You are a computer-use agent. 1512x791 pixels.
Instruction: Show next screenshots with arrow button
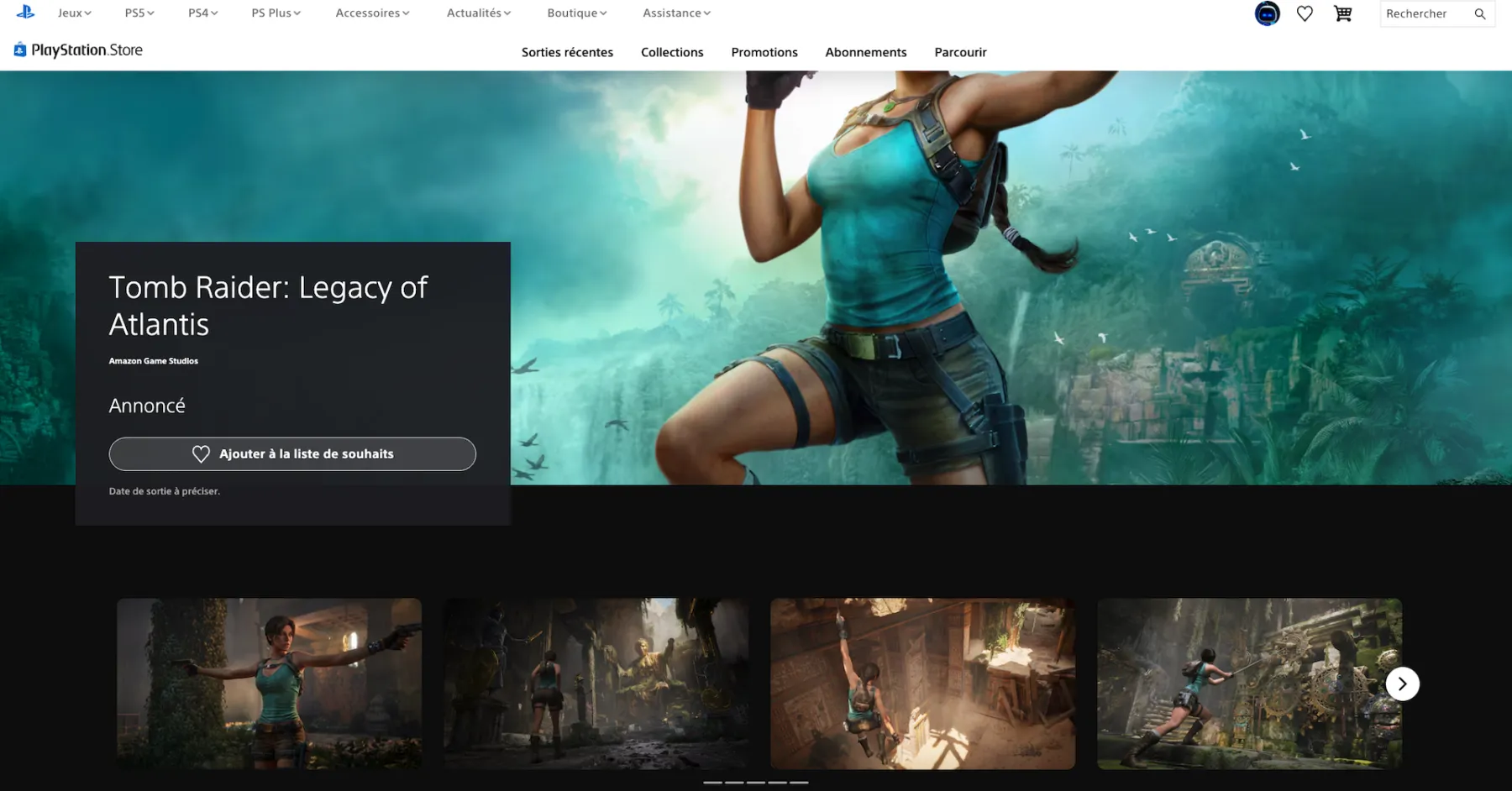1402,684
